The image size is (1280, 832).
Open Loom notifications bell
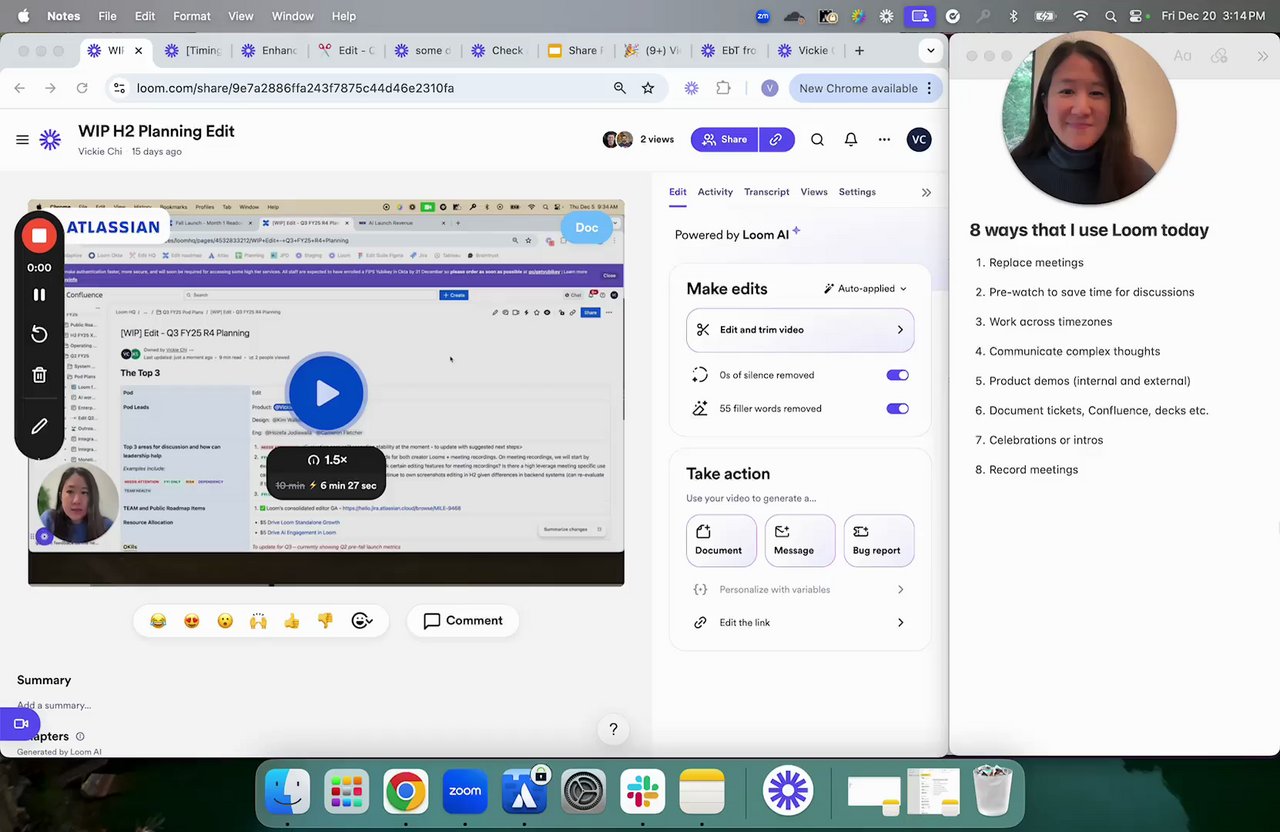tap(851, 140)
